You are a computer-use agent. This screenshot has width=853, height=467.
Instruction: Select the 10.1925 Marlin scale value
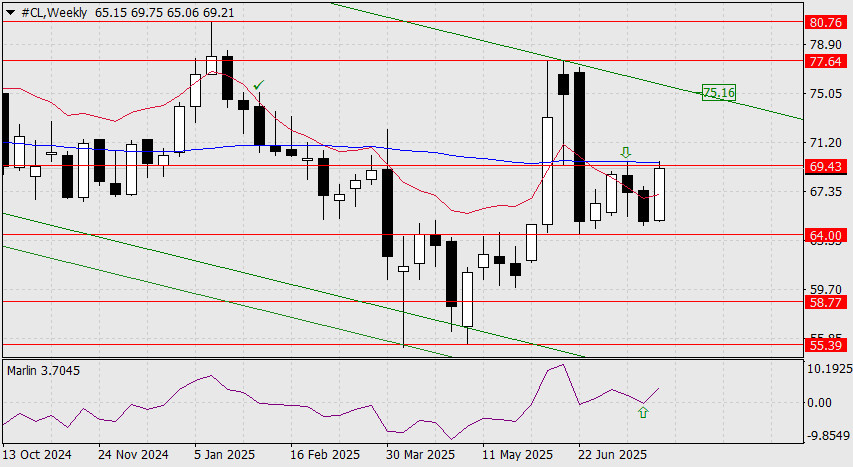point(830,368)
